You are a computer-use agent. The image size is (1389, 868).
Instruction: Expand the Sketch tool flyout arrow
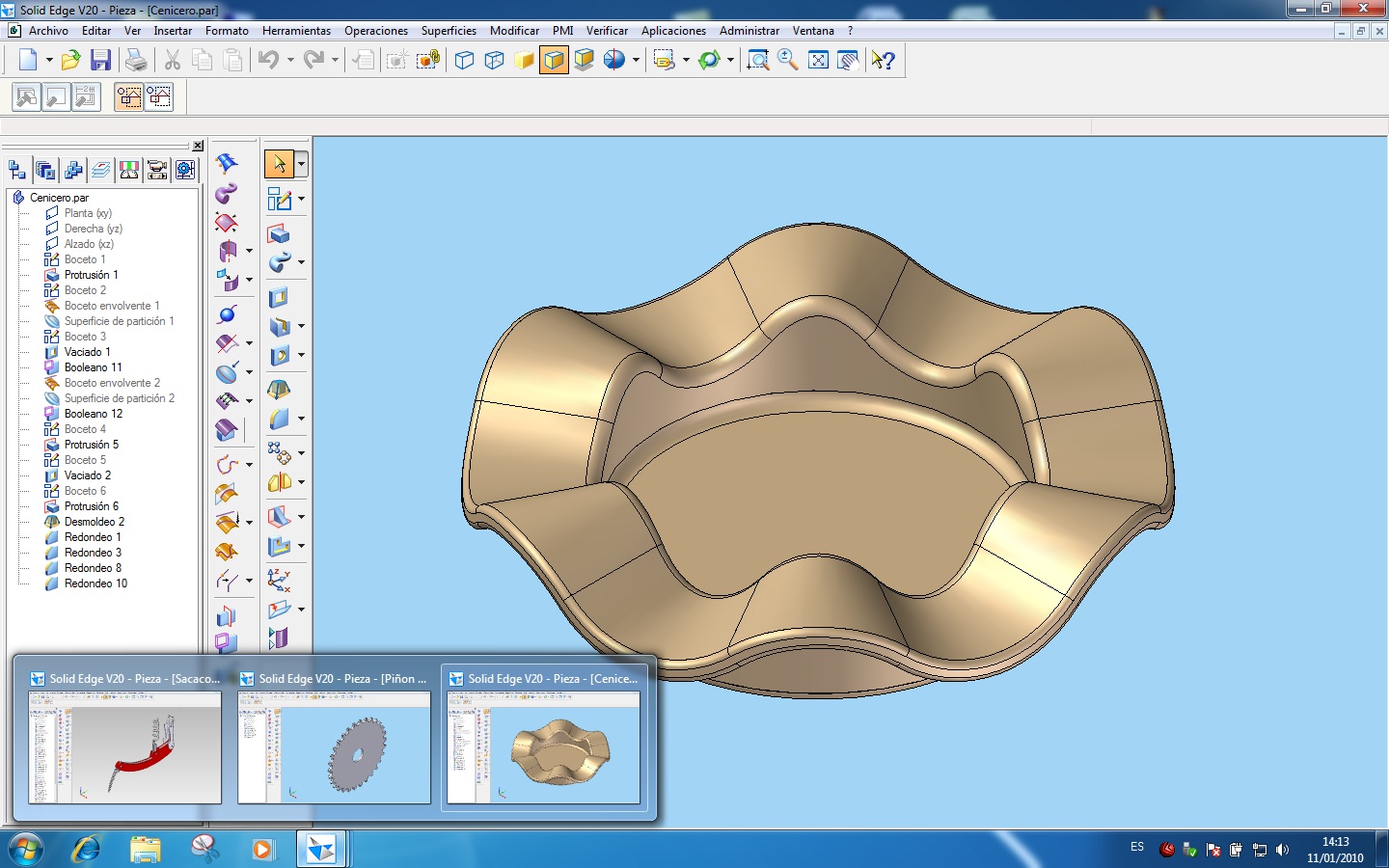301,199
